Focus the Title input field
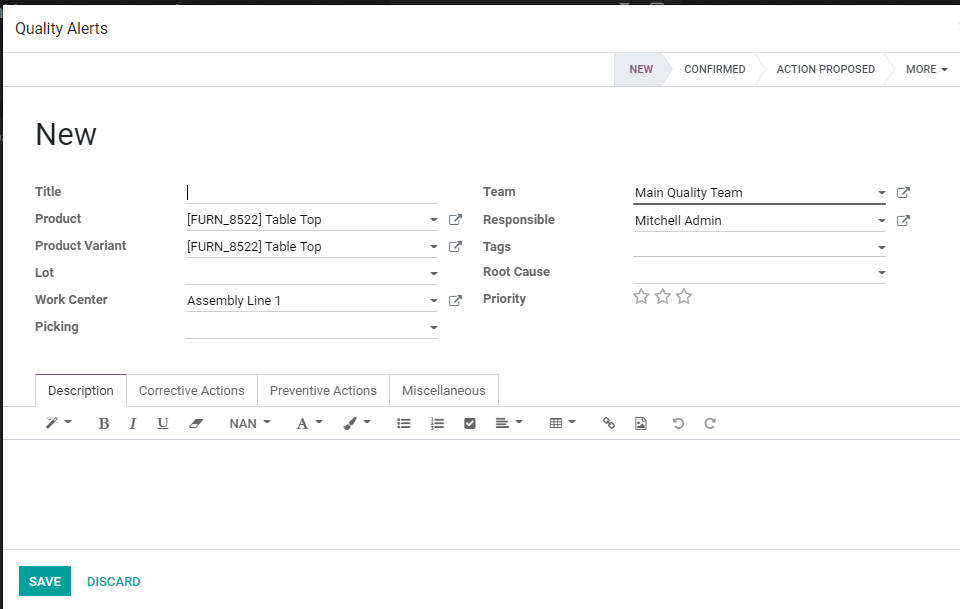Image resolution: width=960 pixels, height=609 pixels. pyautogui.click(x=311, y=192)
